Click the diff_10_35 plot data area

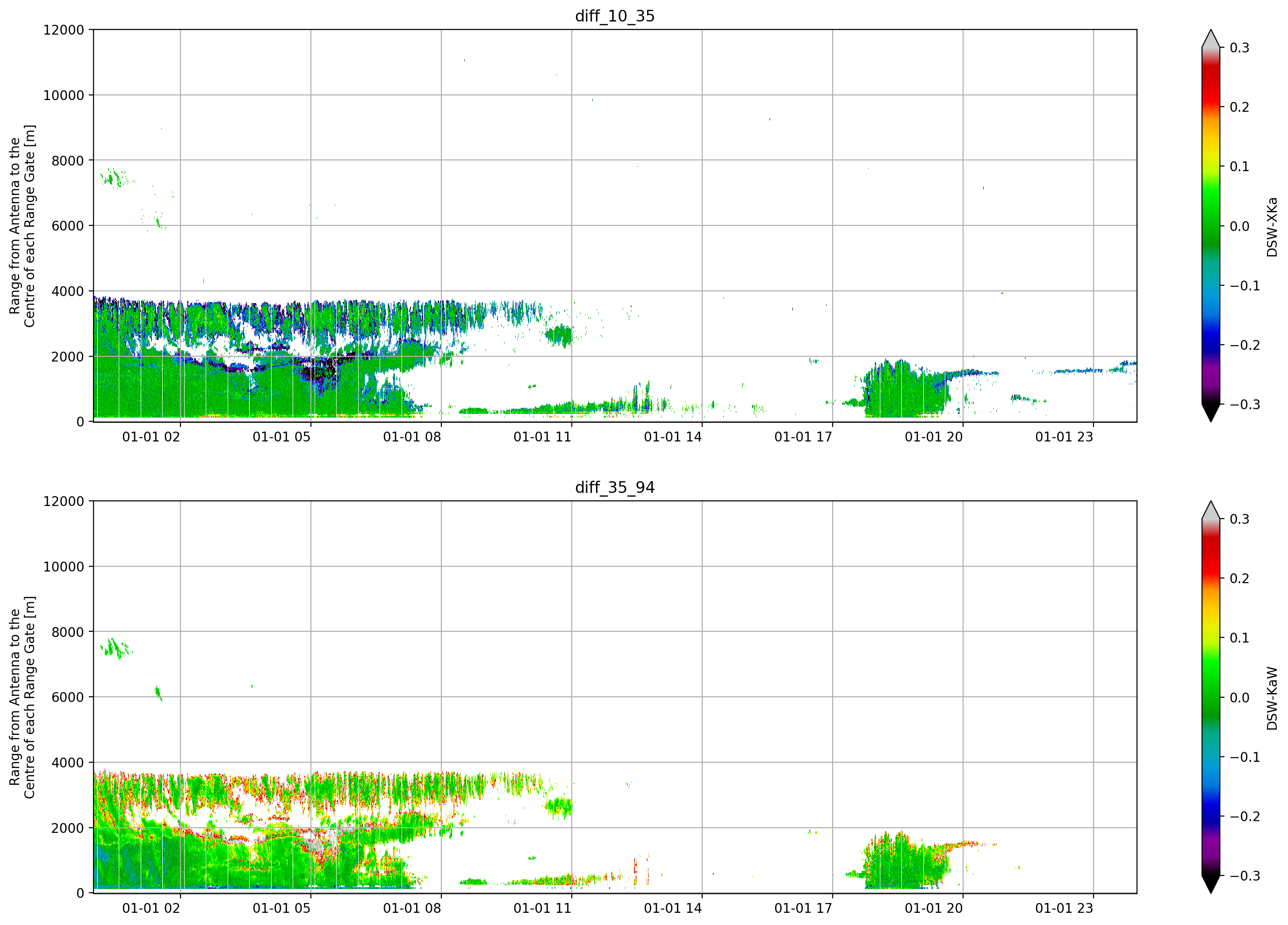[x=615, y=225]
